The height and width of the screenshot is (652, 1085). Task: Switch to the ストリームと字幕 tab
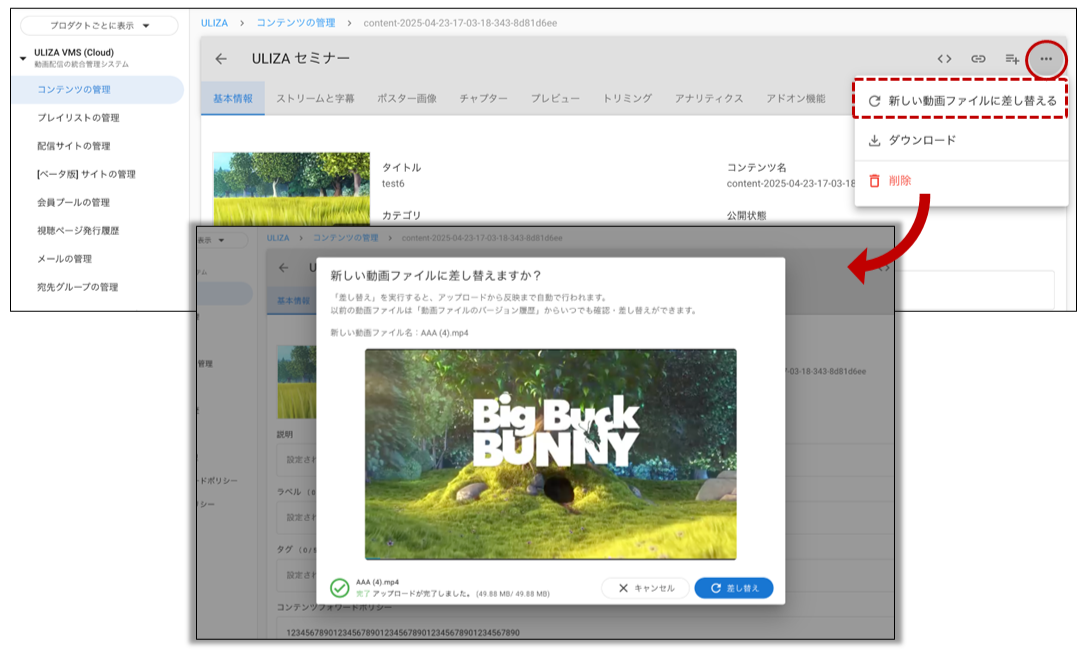click(316, 98)
